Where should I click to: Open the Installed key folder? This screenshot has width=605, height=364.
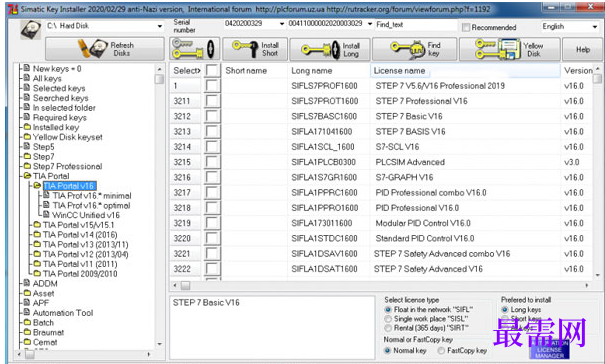point(56,127)
